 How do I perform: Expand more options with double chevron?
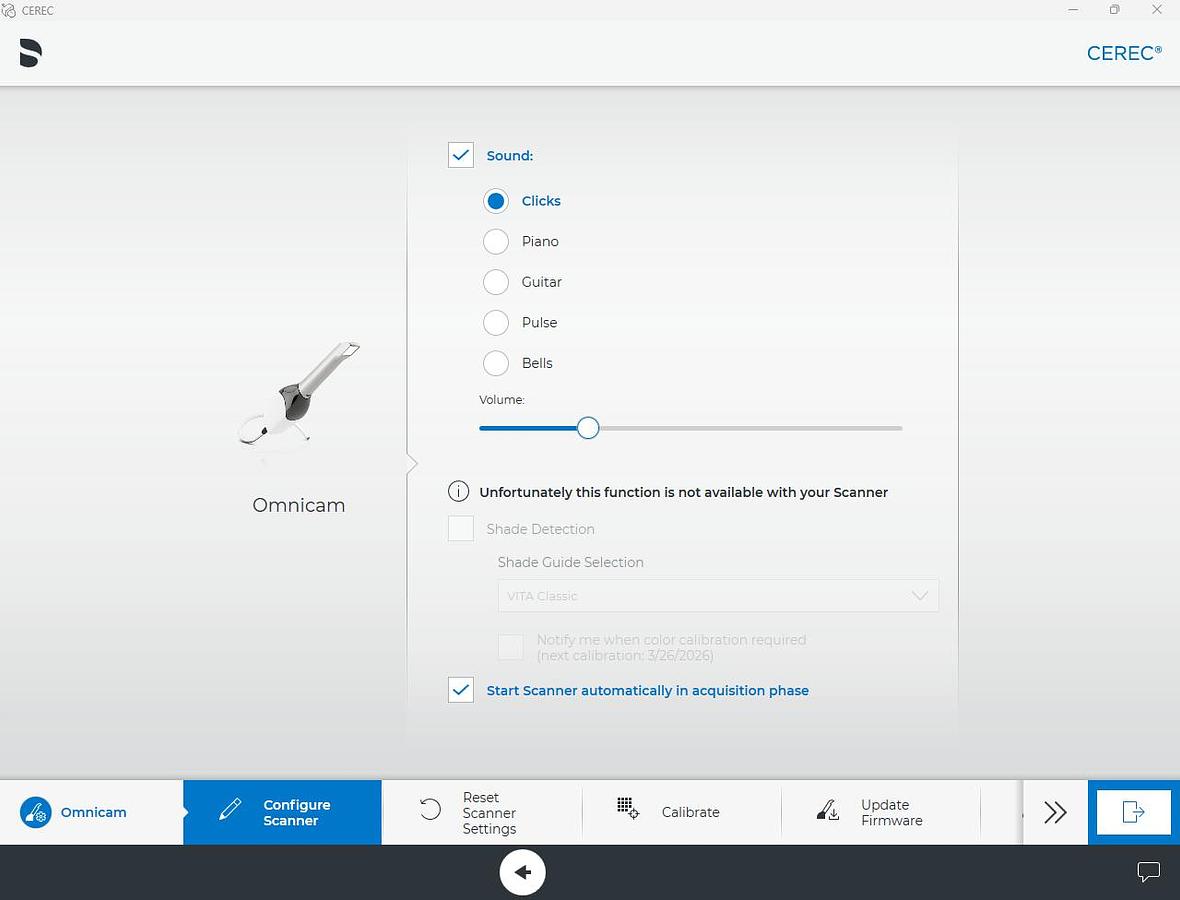1055,812
